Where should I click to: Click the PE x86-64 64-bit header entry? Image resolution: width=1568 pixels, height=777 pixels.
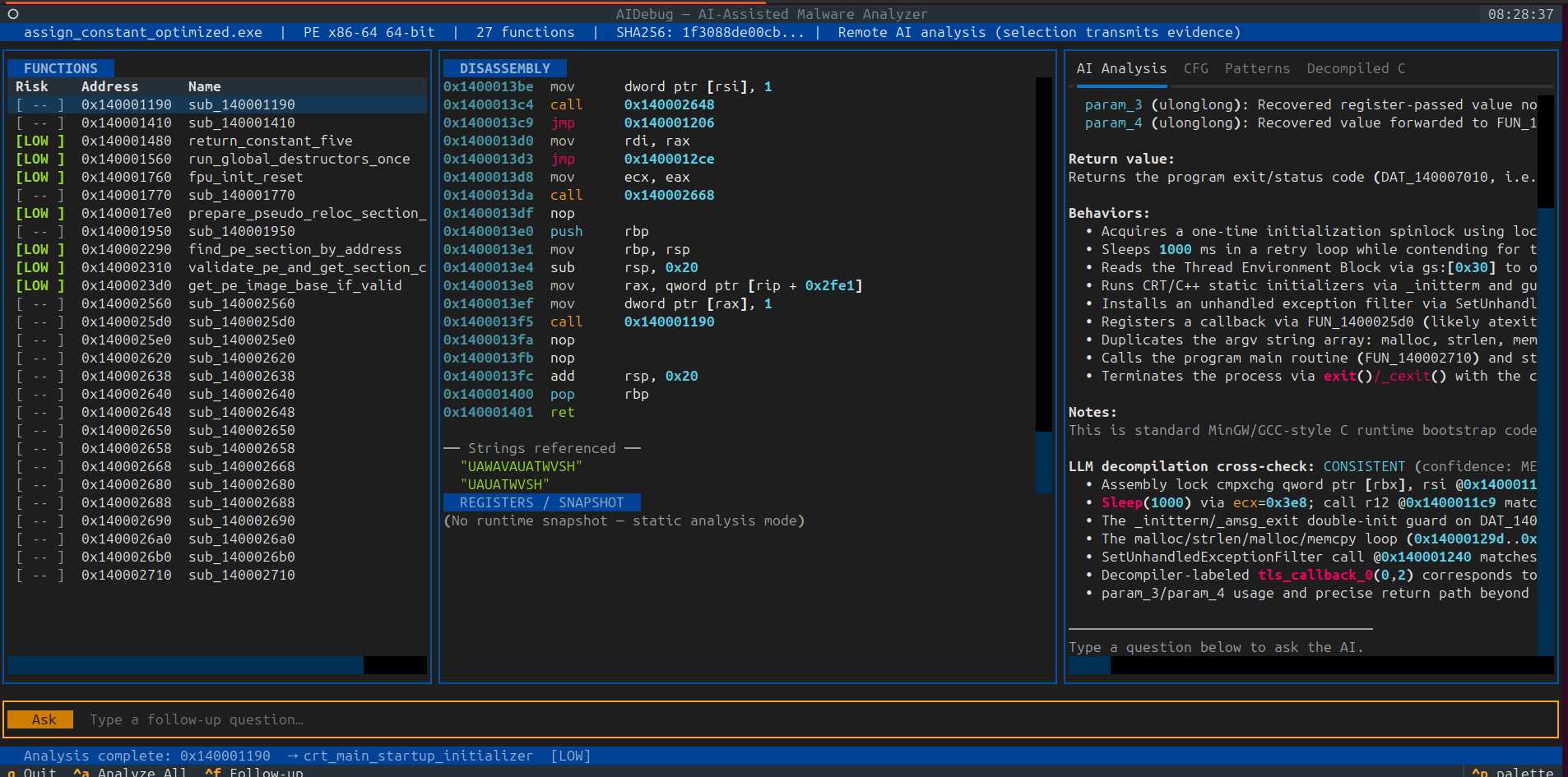click(x=369, y=32)
